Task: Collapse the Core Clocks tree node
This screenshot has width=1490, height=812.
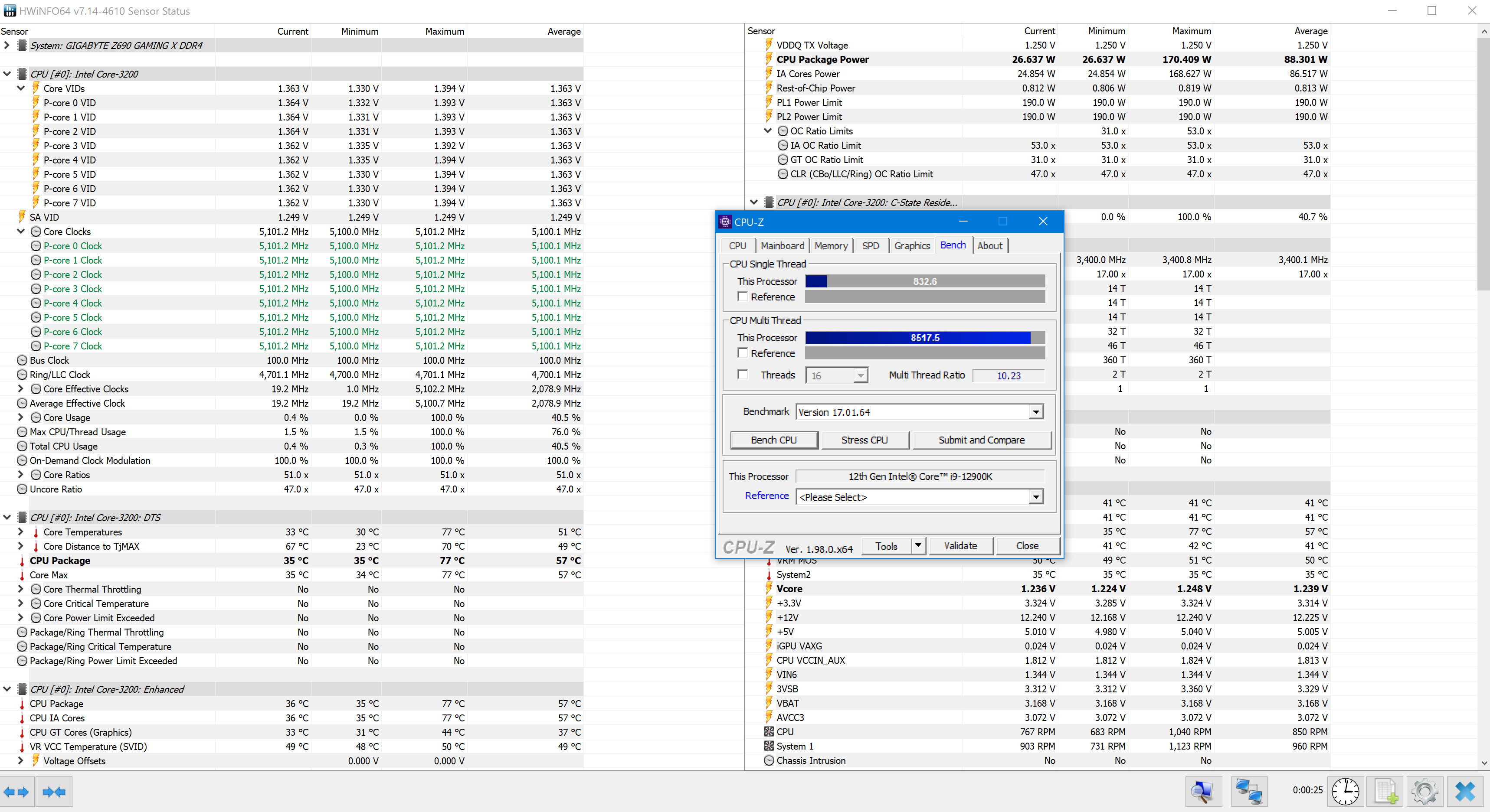Action: tap(21, 231)
